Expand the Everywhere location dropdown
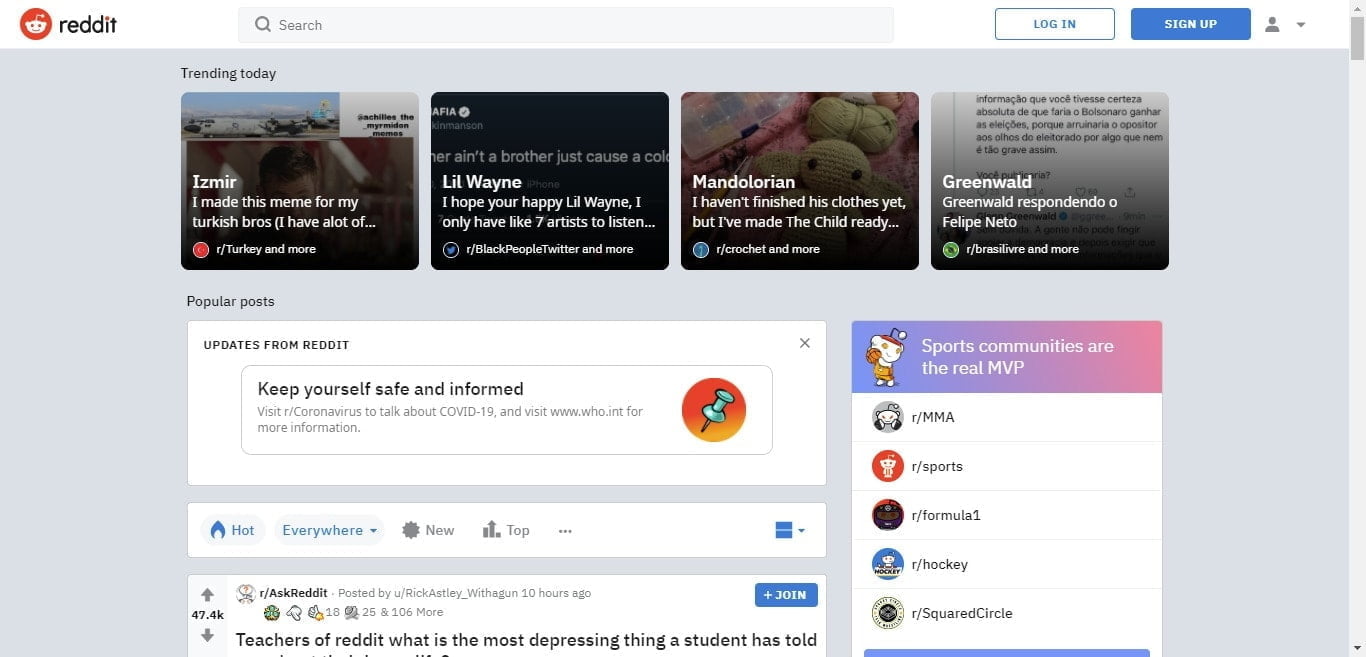1366x657 pixels. tap(329, 531)
